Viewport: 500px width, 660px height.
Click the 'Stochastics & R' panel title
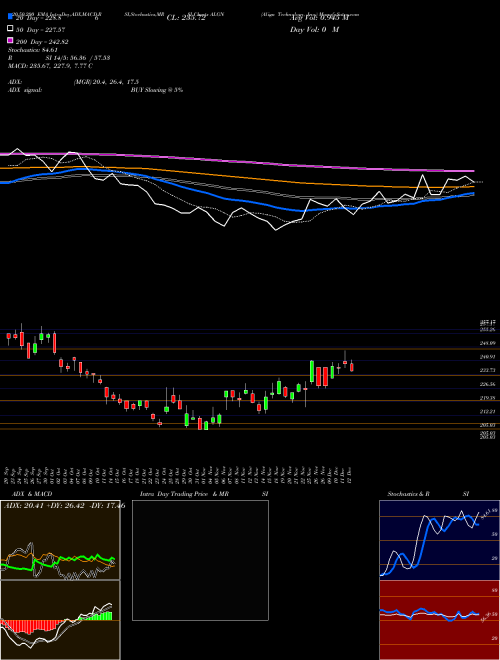tap(409, 494)
